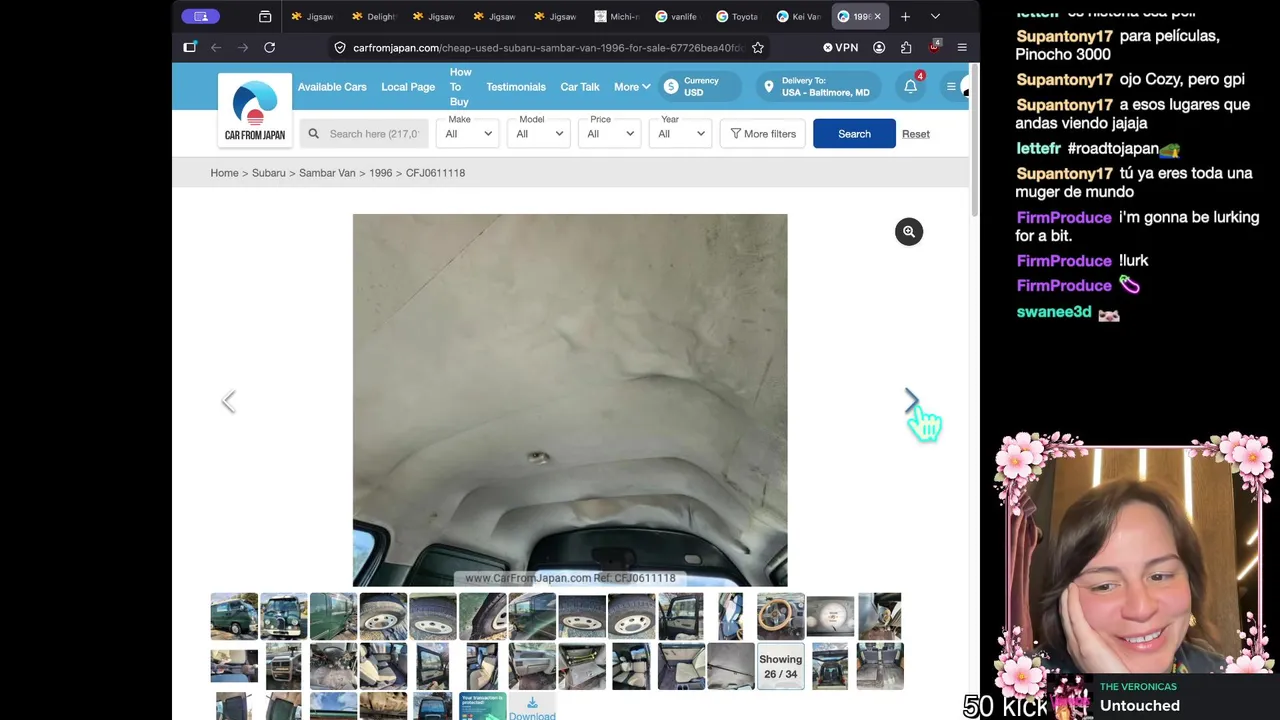1280x720 pixels.
Task: Click the site address in URL bar
Action: pos(548,47)
